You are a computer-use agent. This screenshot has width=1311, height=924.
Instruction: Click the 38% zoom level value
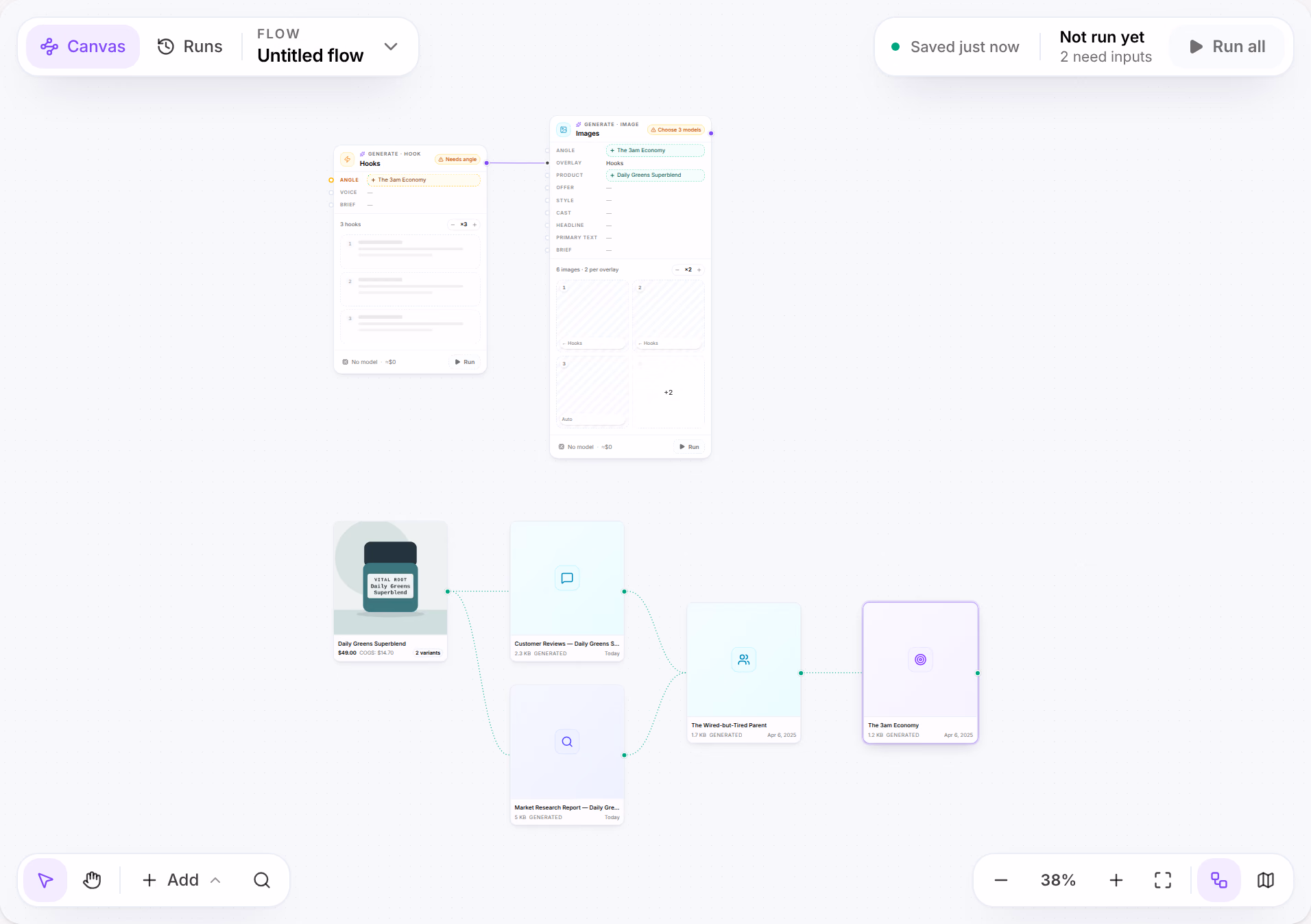[x=1058, y=880]
